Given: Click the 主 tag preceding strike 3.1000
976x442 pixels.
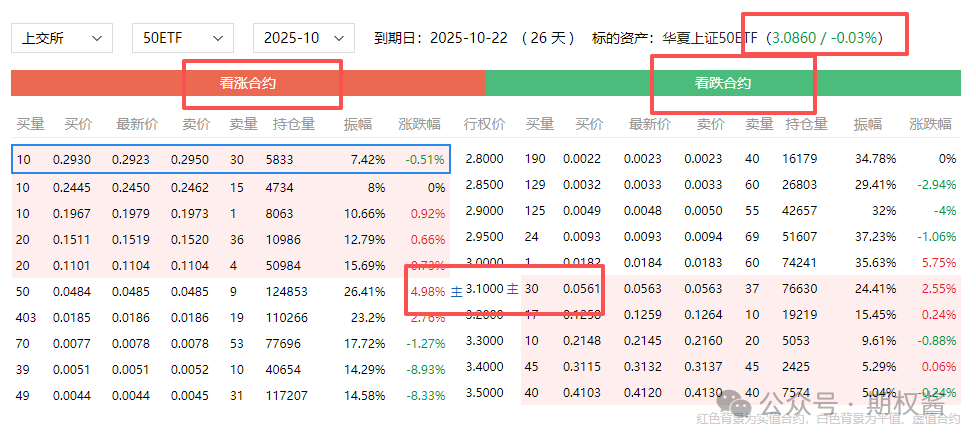Looking at the screenshot, I should tap(456, 292).
